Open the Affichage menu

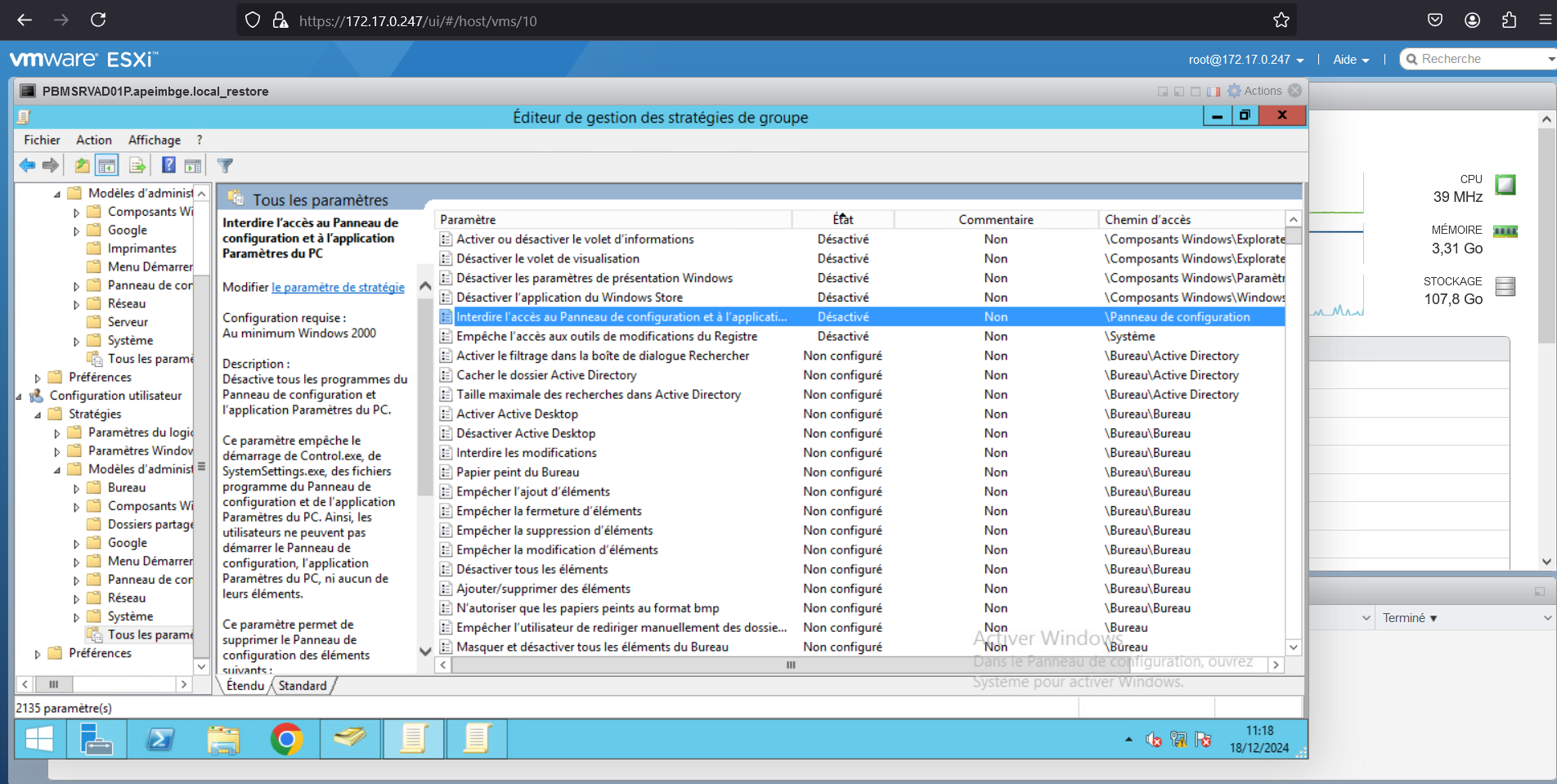154,141
